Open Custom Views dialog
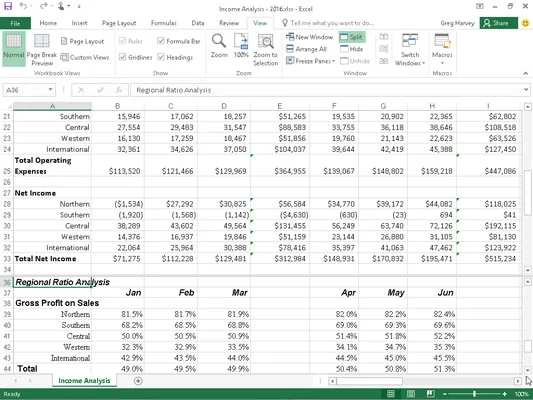The height and width of the screenshot is (400, 533). click(85, 57)
